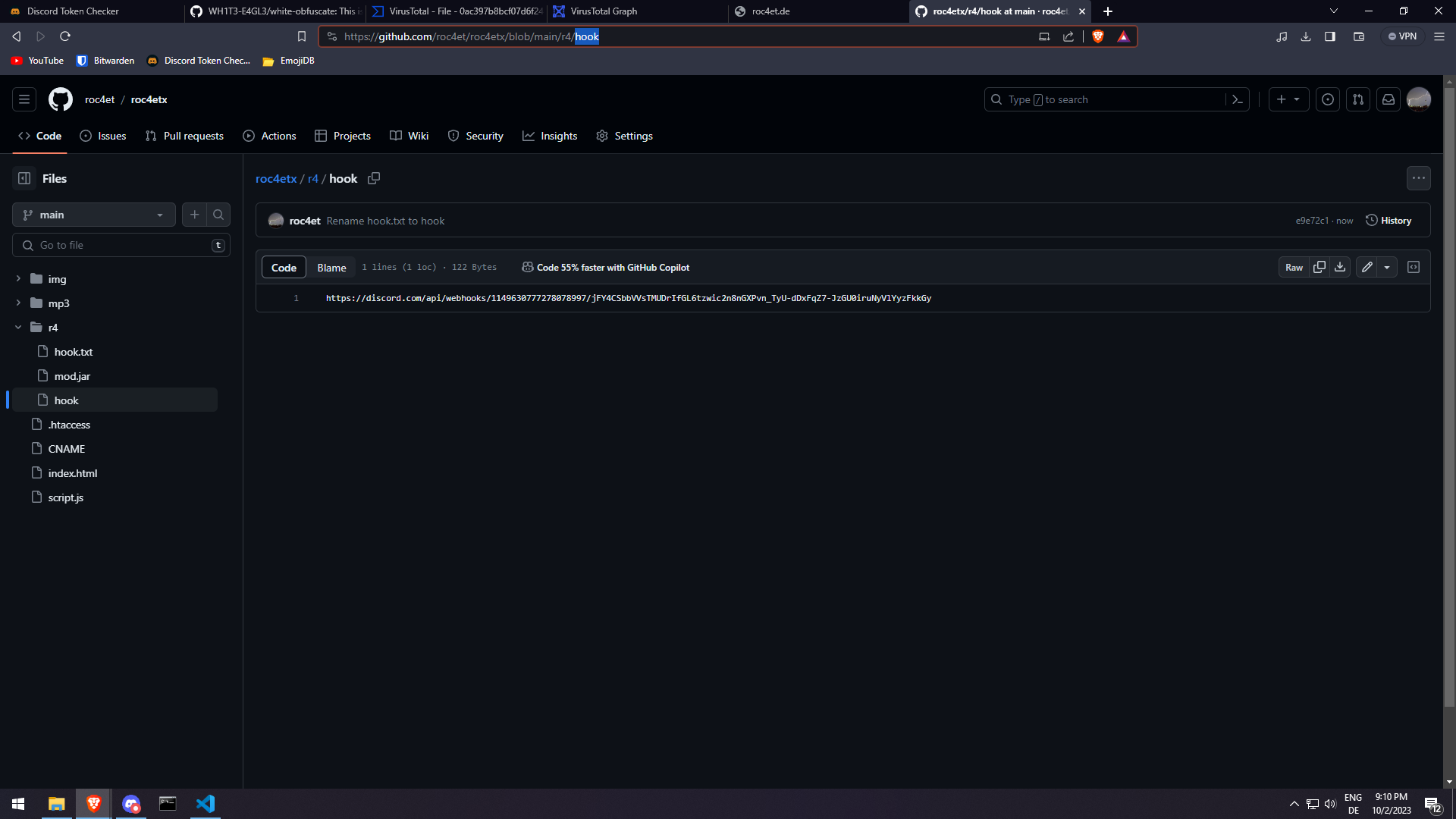Copy raw file contents
Image resolution: width=1456 pixels, height=819 pixels.
[1319, 267]
